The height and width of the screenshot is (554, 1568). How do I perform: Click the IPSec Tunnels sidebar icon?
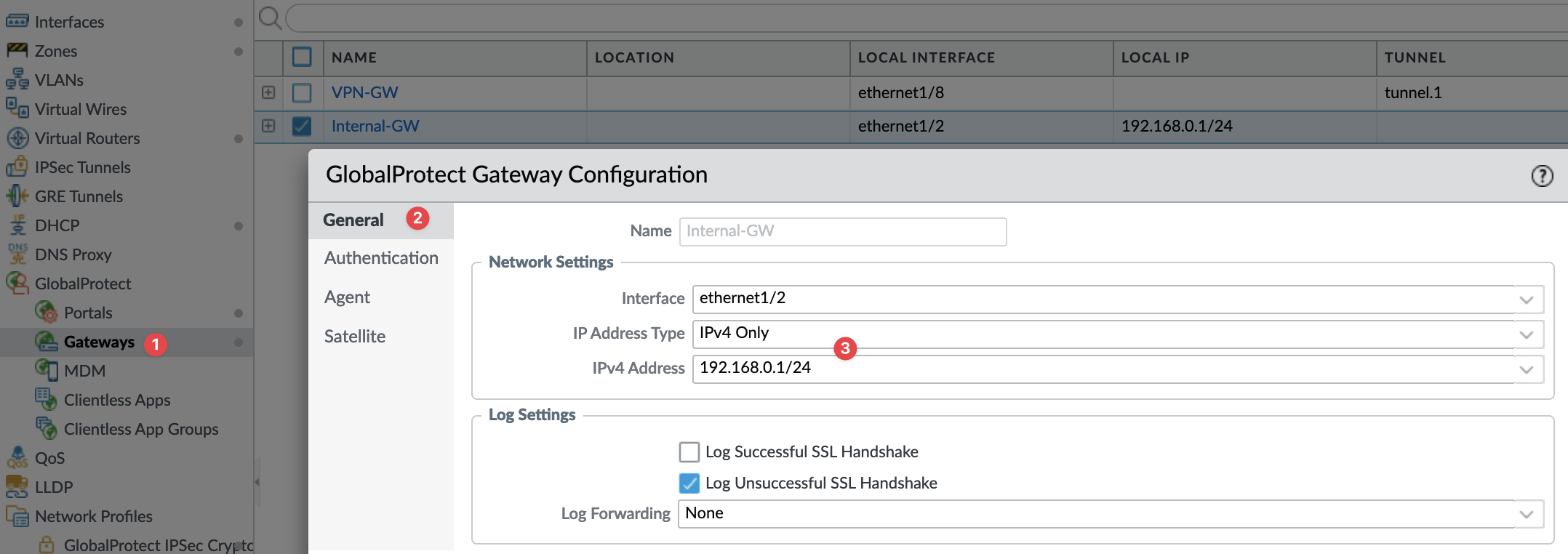(x=17, y=166)
